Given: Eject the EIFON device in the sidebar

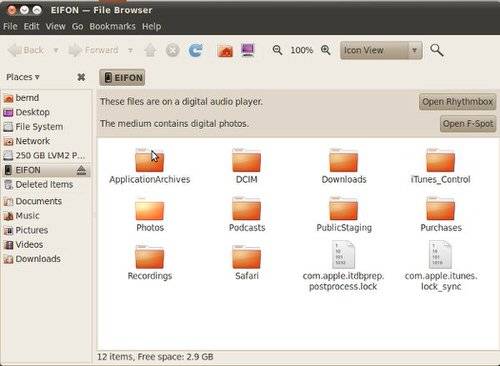Looking at the screenshot, I should [x=81, y=170].
